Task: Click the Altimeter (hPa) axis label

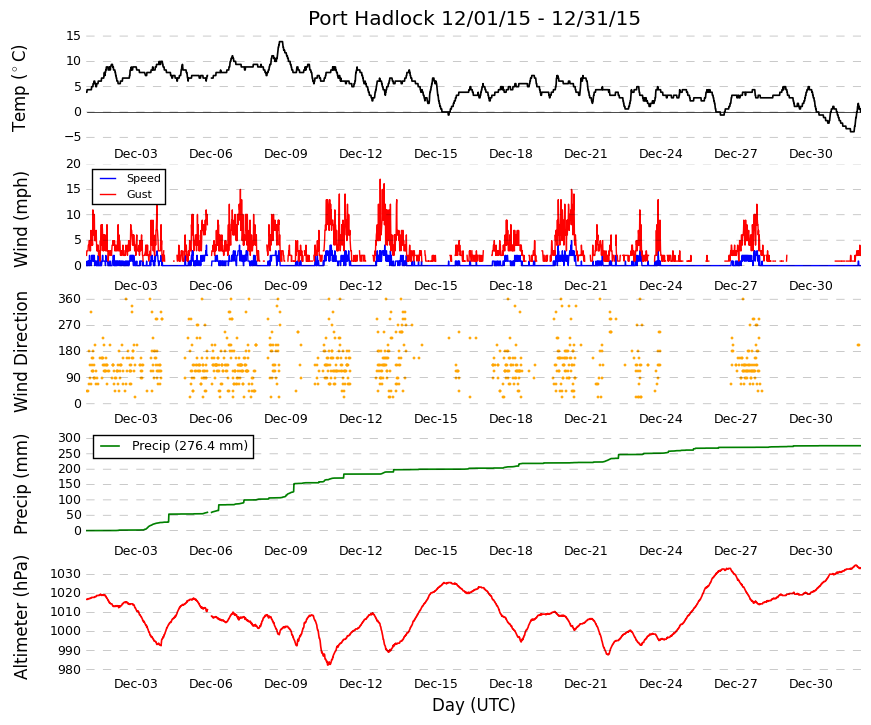Action: [20, 617]
